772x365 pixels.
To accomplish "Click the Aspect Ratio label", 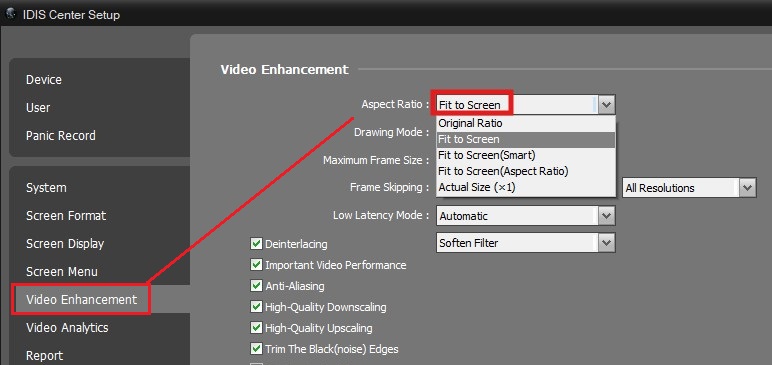I will click(395, 104).
